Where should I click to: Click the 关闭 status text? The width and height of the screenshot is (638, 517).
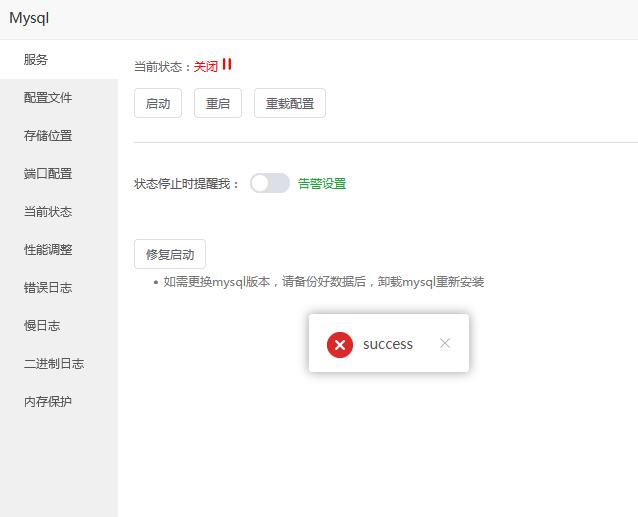[x=206, y=66]
